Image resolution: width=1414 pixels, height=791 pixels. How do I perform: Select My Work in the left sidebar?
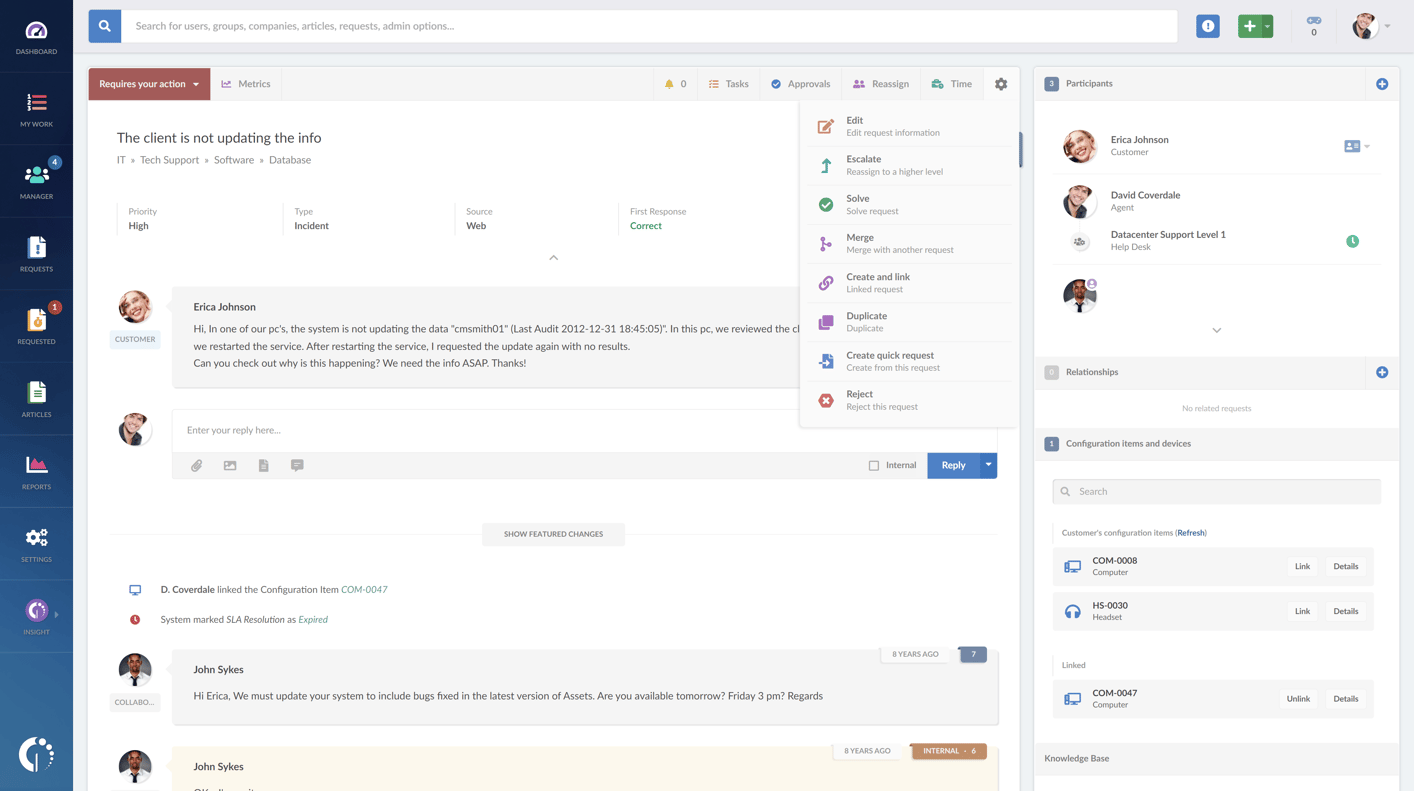pos(36,108)
